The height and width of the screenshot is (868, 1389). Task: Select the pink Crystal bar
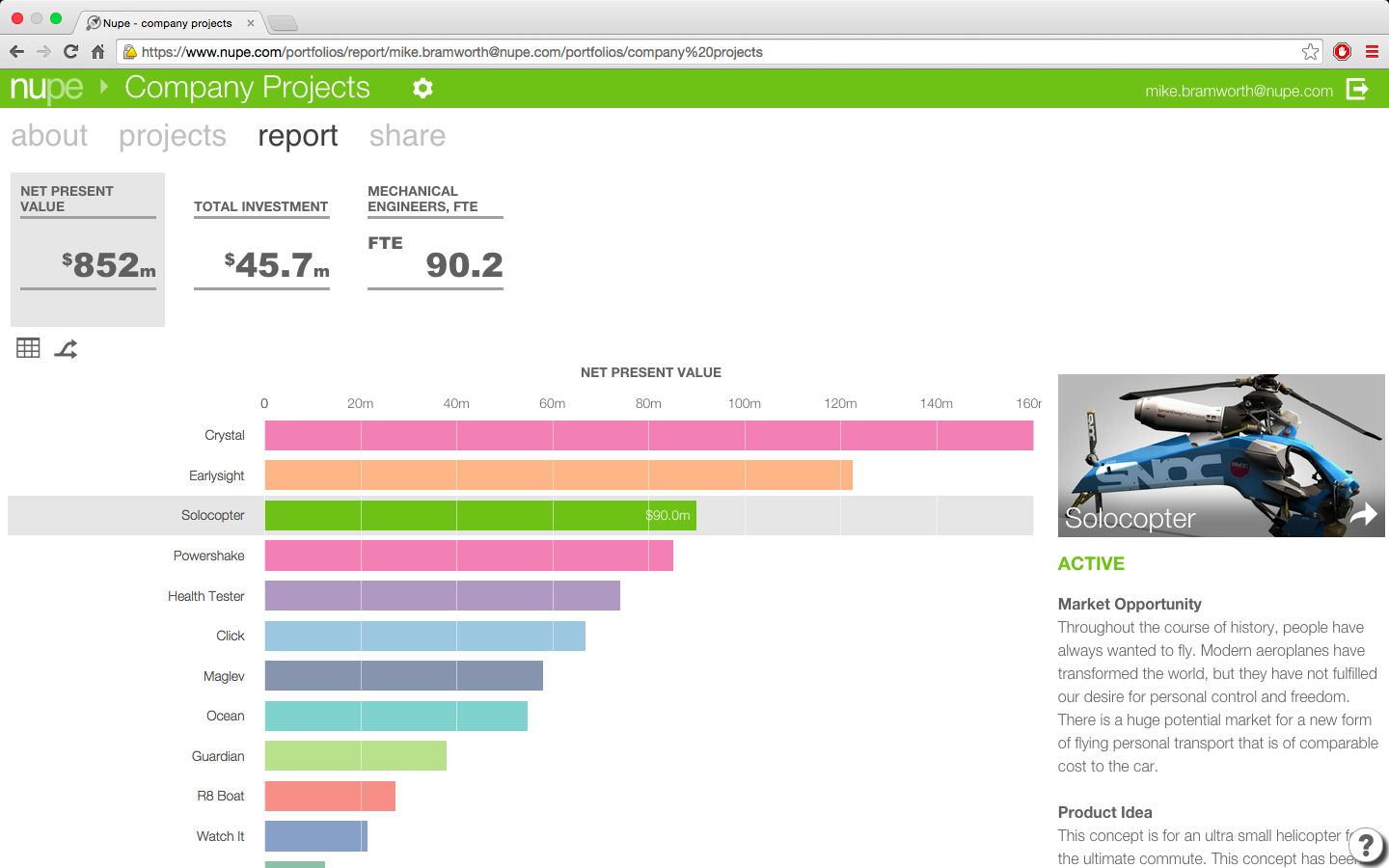pos(649,436)
